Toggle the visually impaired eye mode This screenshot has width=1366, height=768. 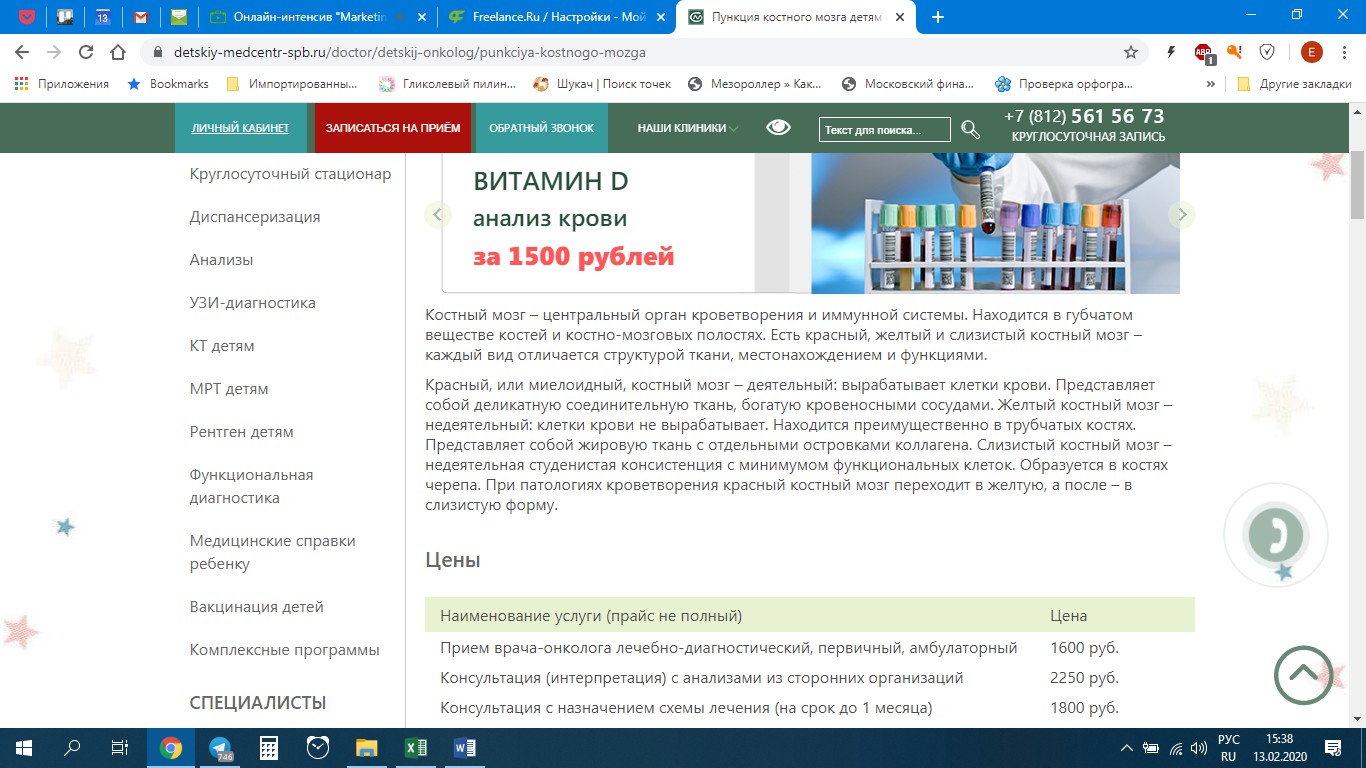coord(778,127)
